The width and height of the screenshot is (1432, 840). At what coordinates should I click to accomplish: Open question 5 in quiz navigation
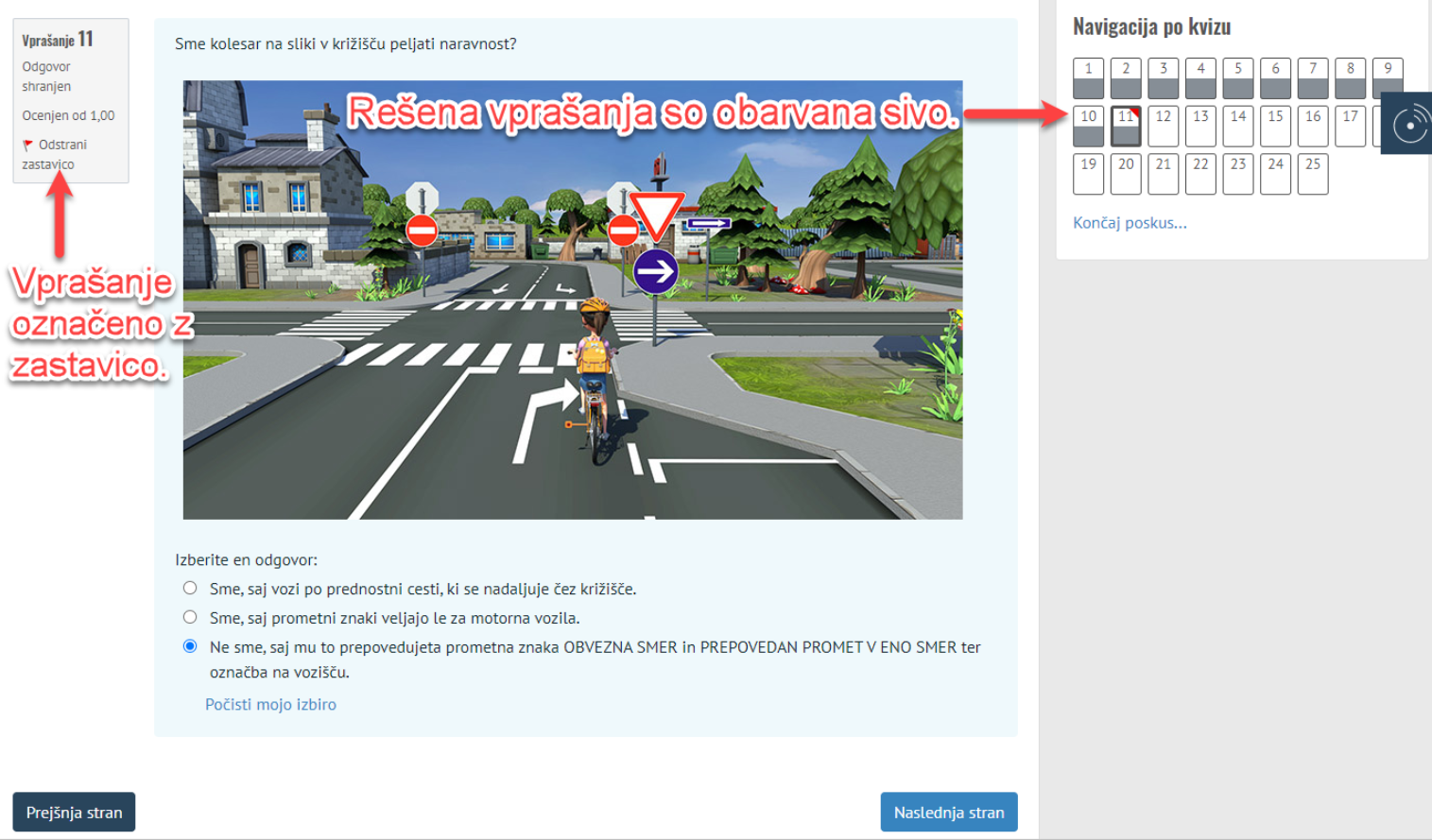click(1237, 78)
